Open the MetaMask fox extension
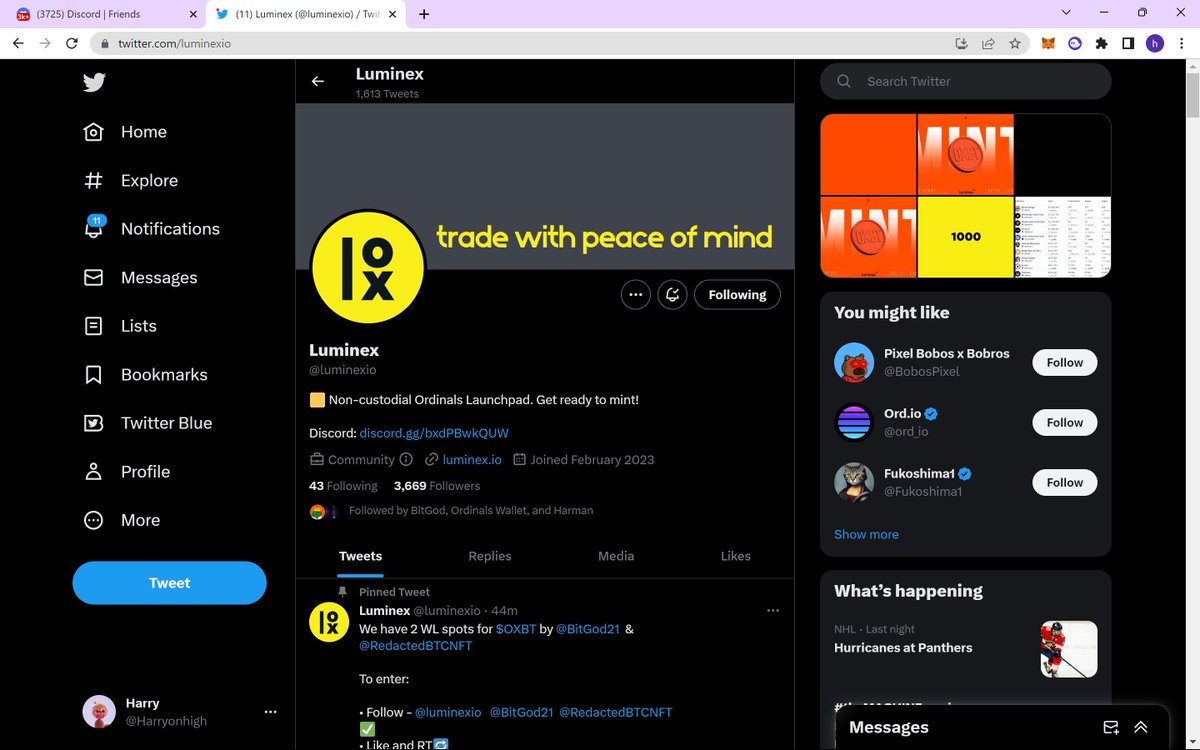Viewport: 1200px width, 750px height. coord(1048,43)
